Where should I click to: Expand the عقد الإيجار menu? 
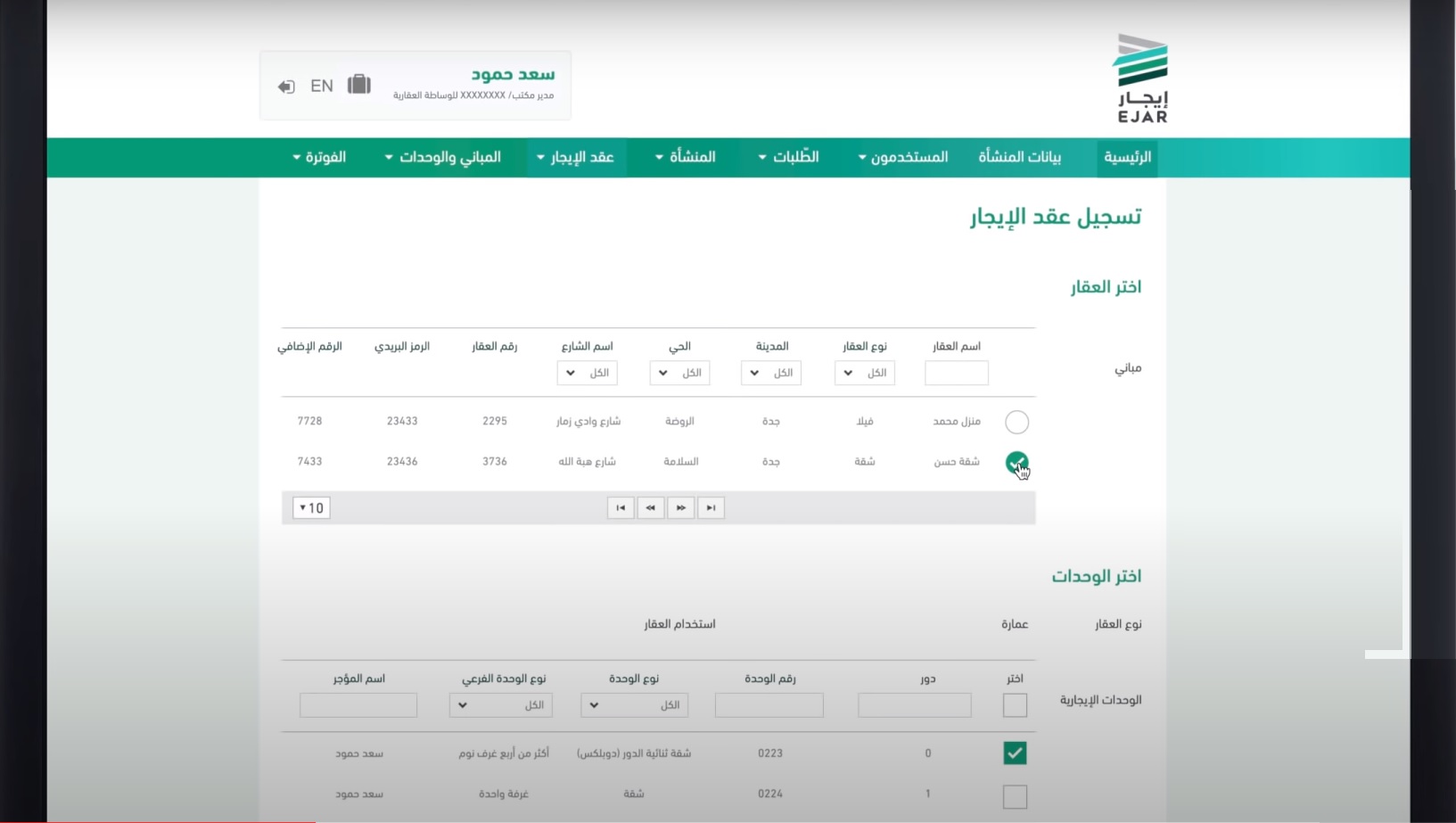pos(576,157)
